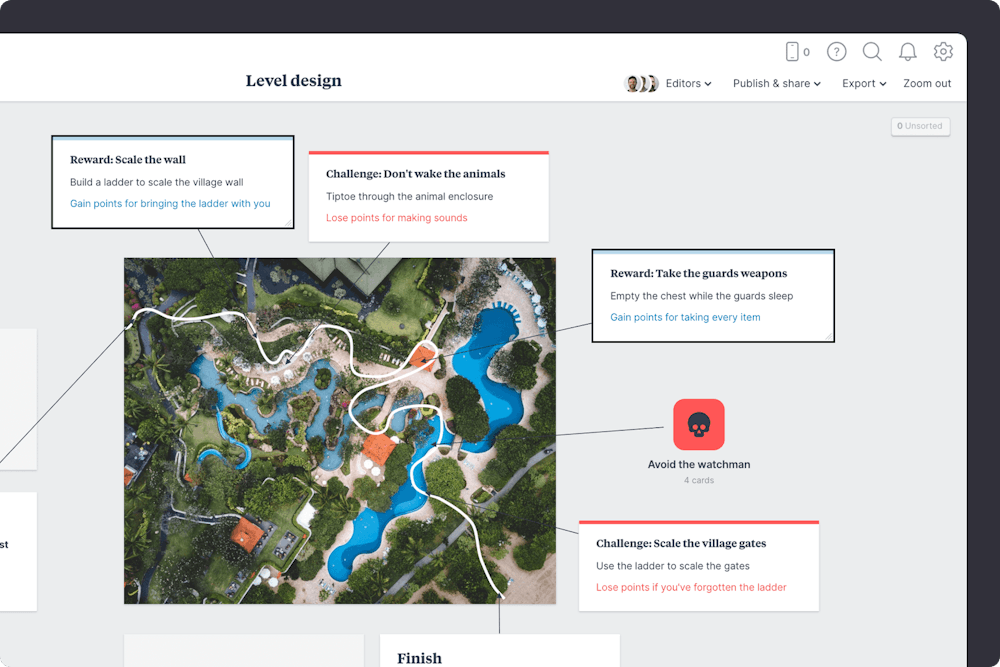Open the notifications bell icon
This screenshot has height=667, width=1000.
click(907, 52)
